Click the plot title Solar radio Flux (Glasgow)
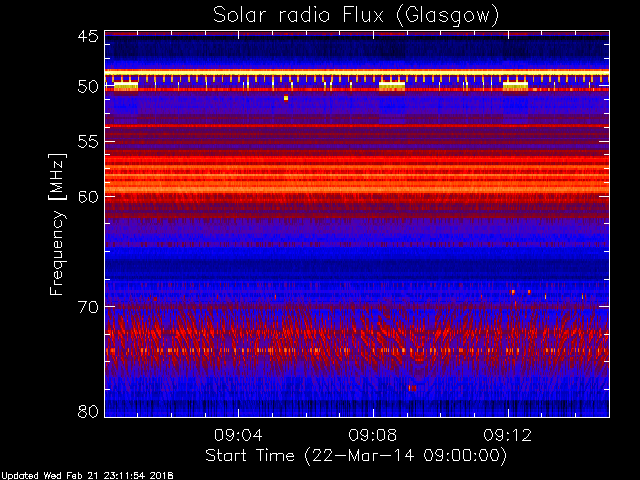This screenshot has width=640, height=480. [x=356, y=16]
